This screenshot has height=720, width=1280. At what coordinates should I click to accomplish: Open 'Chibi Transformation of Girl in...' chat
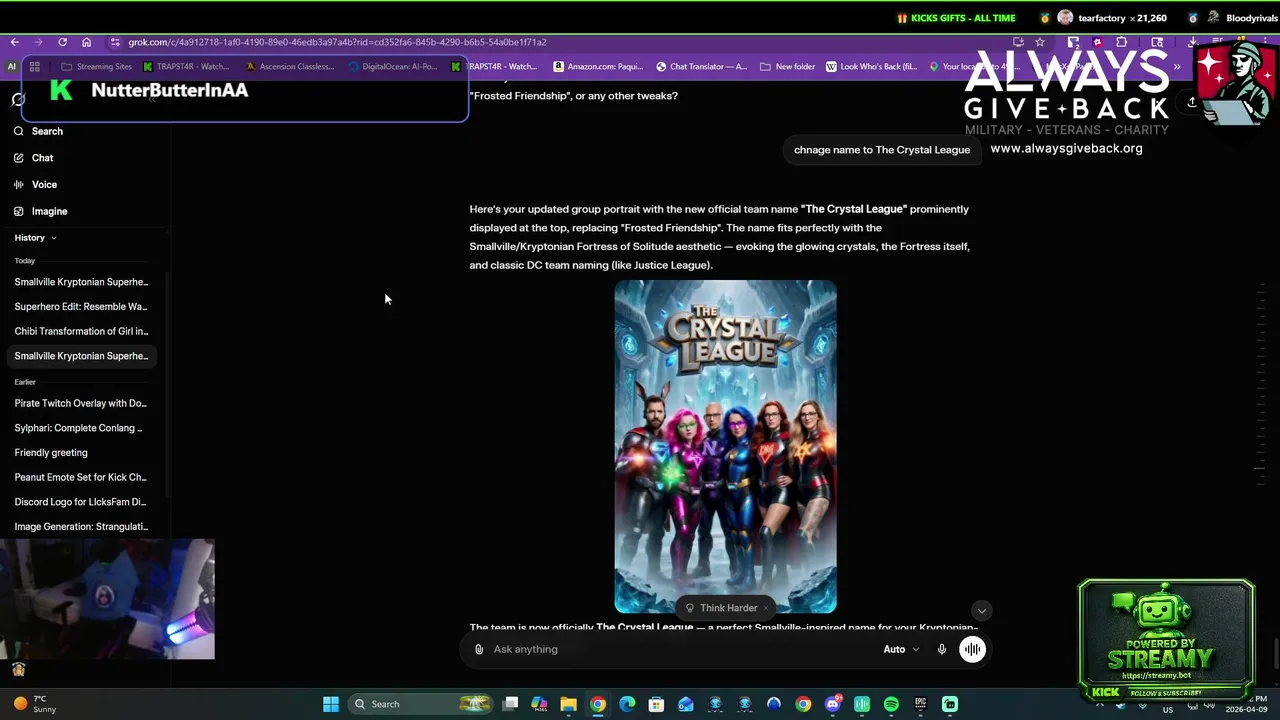[x=81, y=331]
